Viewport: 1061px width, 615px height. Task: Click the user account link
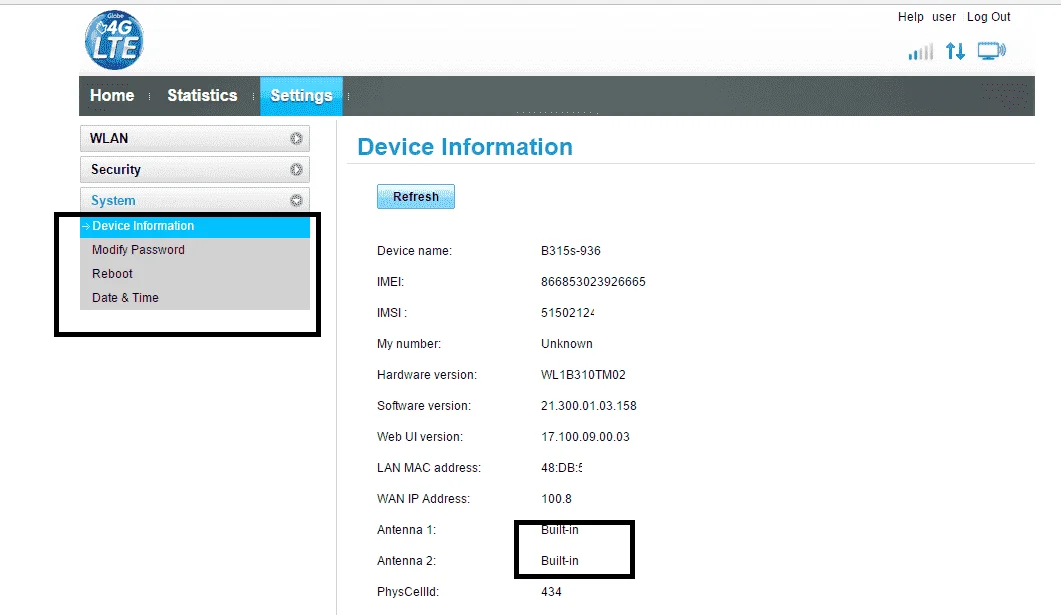tap(944, 17)
